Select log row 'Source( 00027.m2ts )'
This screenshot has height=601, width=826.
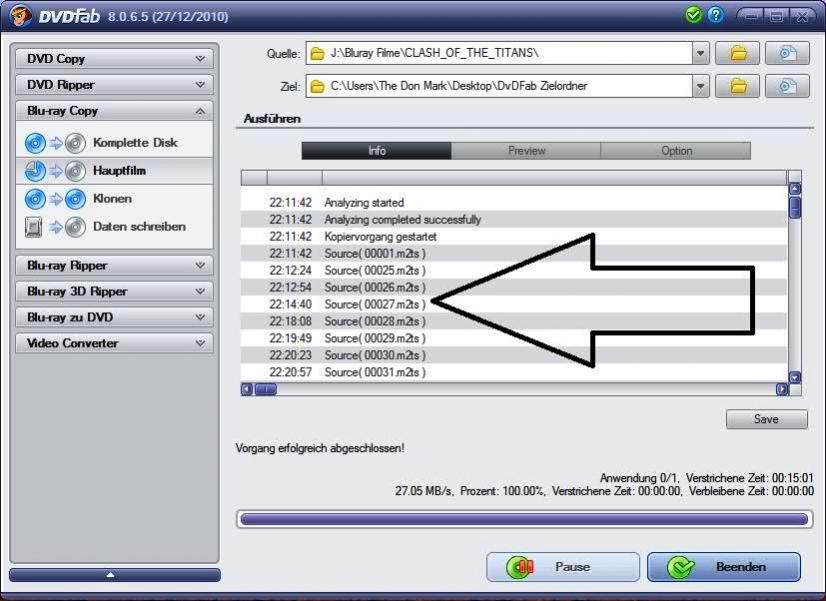(x=514, y=304)
